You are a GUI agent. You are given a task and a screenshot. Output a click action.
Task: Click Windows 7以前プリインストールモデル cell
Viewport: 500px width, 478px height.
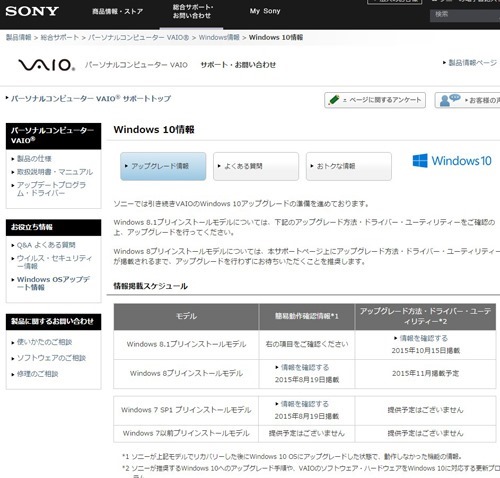coord(186,433)
